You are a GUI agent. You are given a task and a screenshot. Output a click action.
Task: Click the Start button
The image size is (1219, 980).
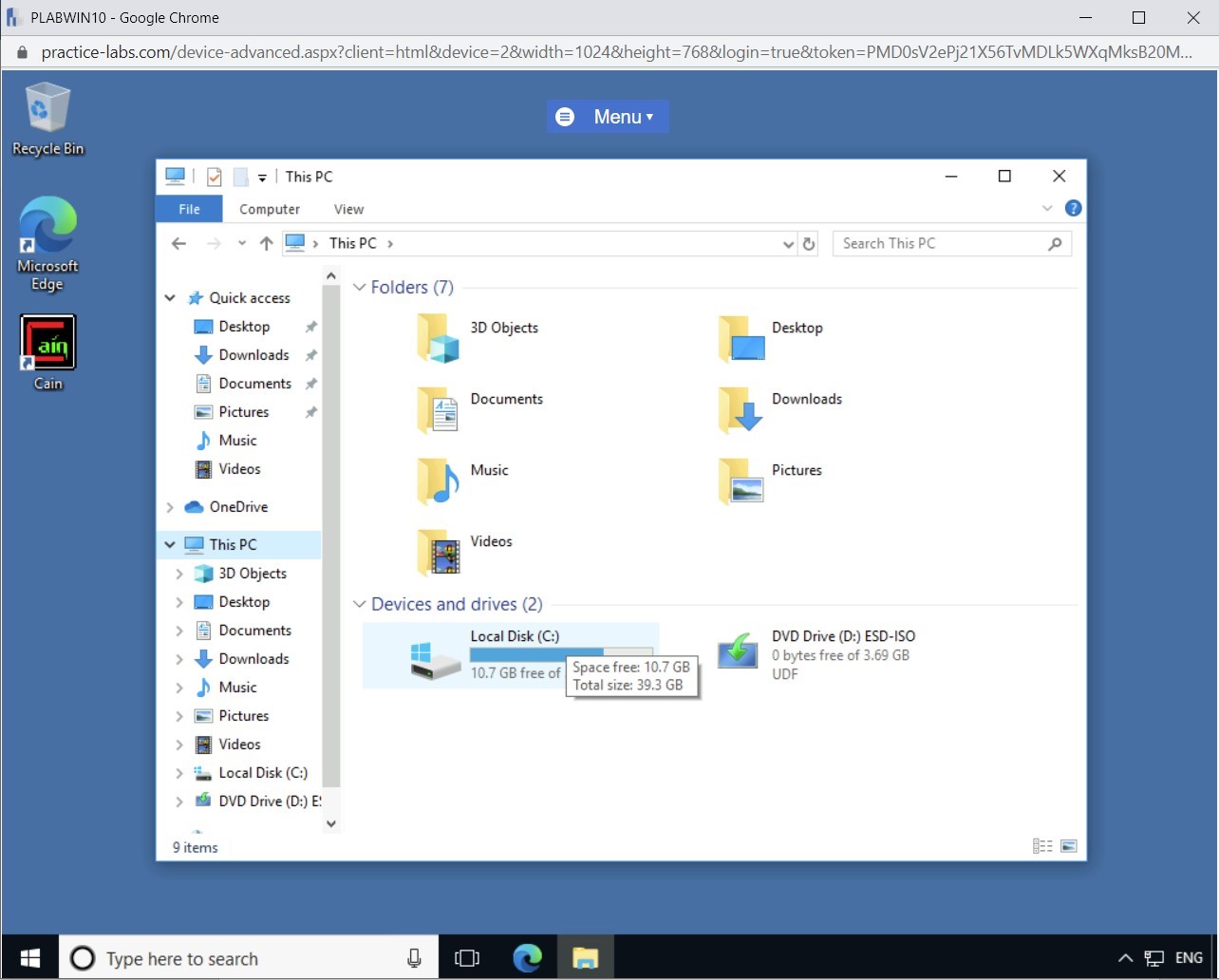point(28,956)
